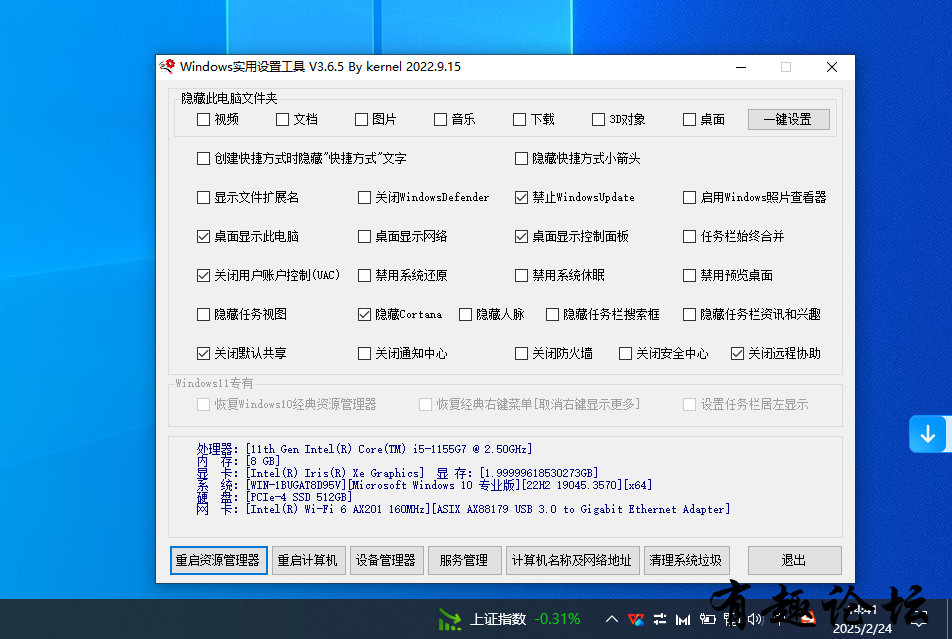Check 禁用系统休眠 checkbox
The image size is (952, 639).
521,275
